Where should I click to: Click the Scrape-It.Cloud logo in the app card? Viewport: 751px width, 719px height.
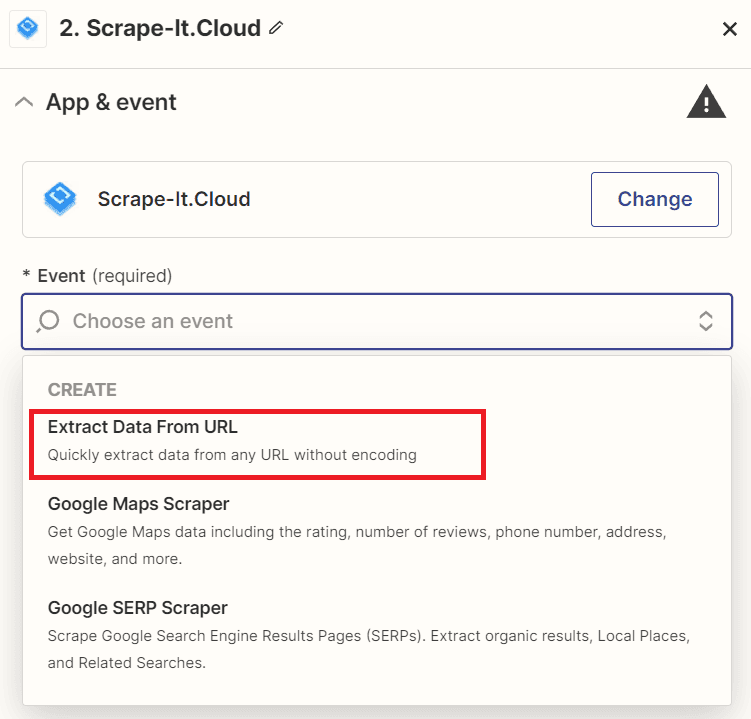[60, 199]
